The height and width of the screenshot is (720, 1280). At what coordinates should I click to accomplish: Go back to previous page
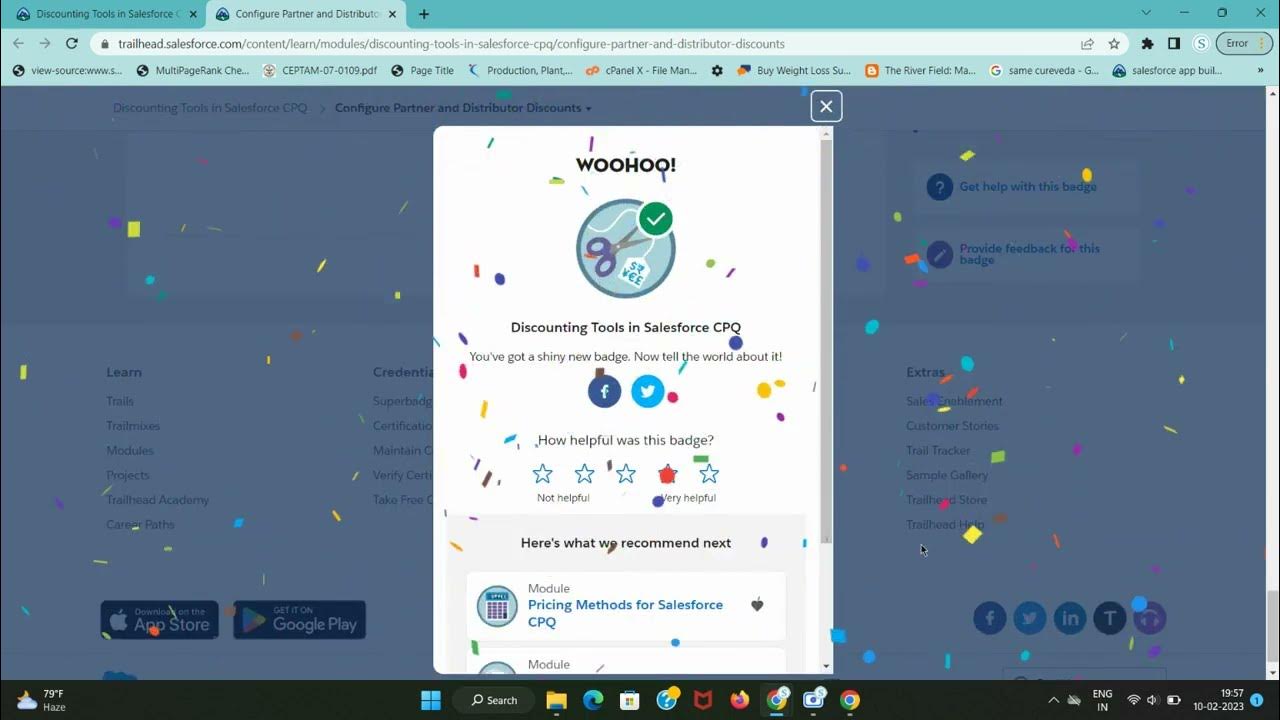click(x=18, y=43)
